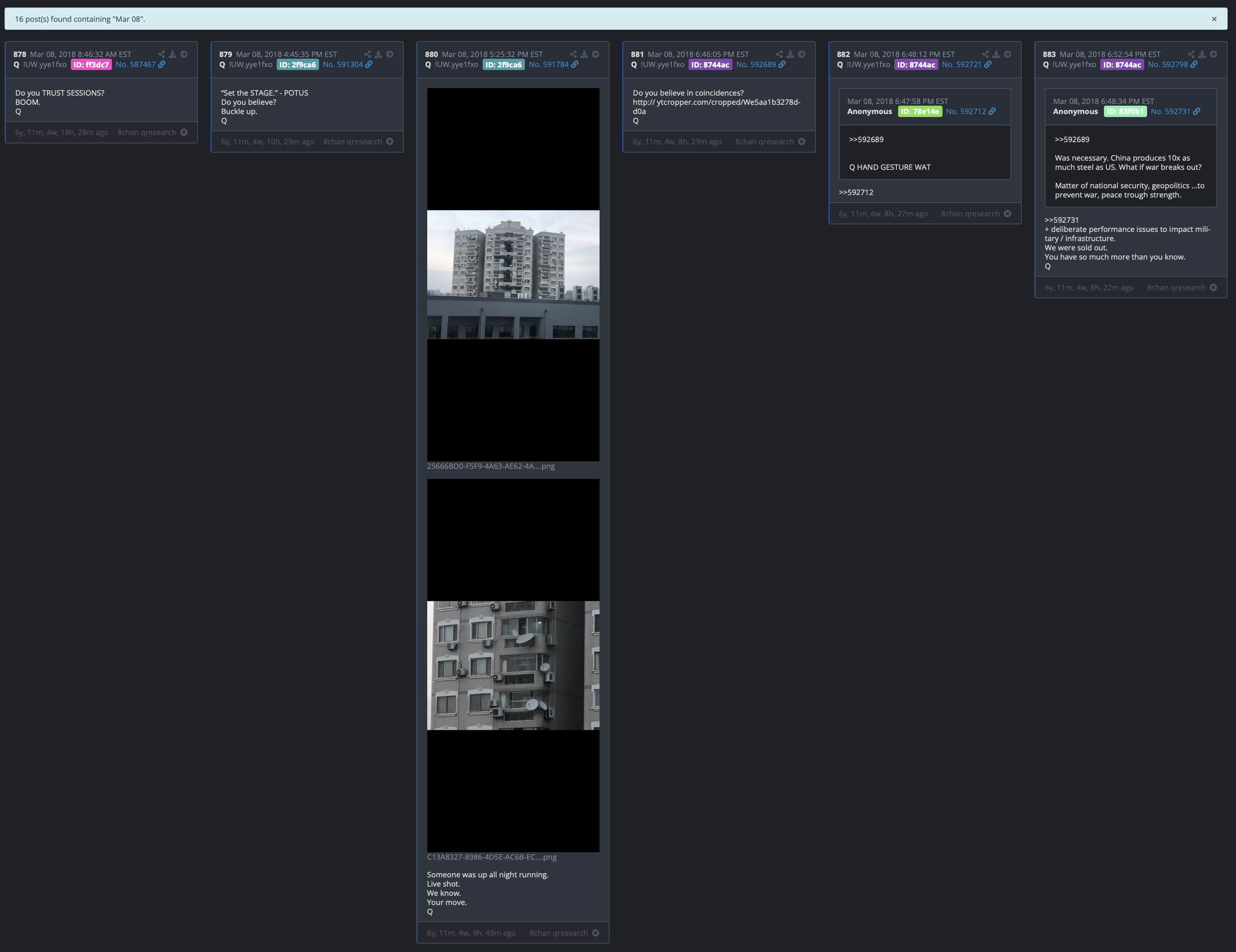This screenshot has height=952, width=1236.
Task: Open post link No. 592798
Action: 1168,65
